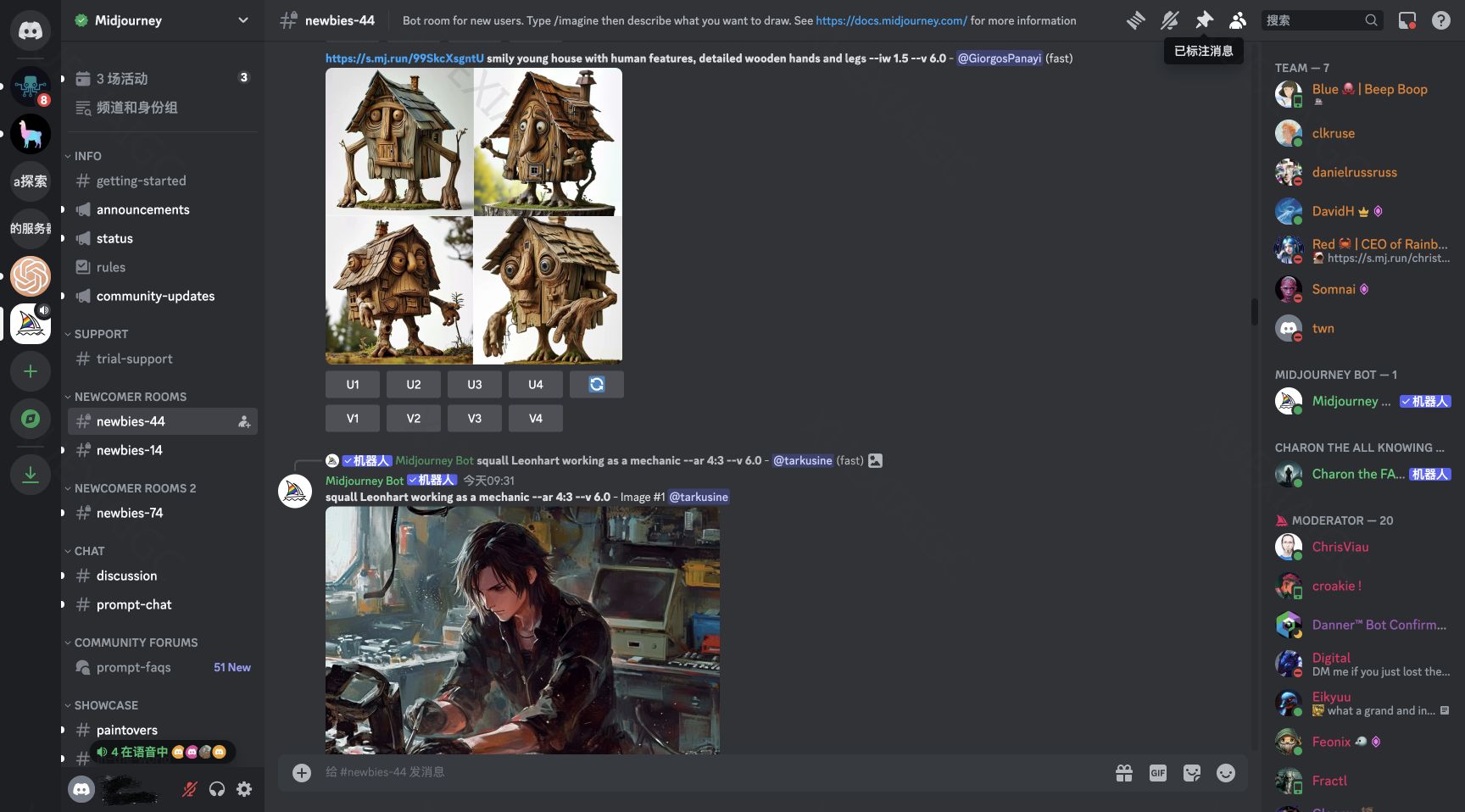Collapse the SUPPORT category
Viewport: 1465px width, 812px height.
[x=96, y=334]
